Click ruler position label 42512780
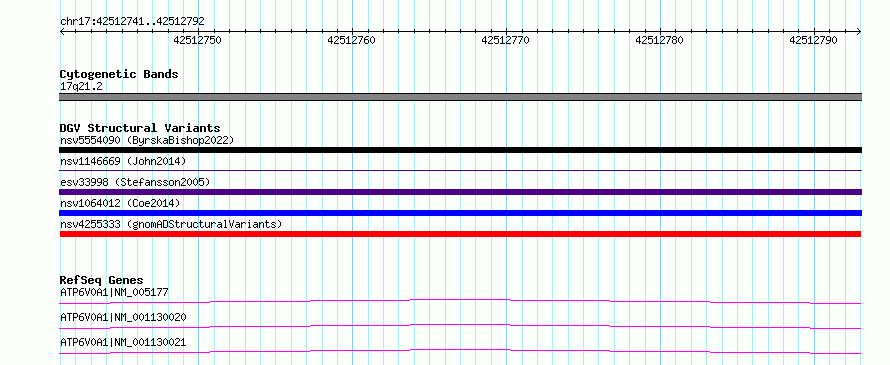Viewport: 890px width, 365px height. (x=659, y=40)
